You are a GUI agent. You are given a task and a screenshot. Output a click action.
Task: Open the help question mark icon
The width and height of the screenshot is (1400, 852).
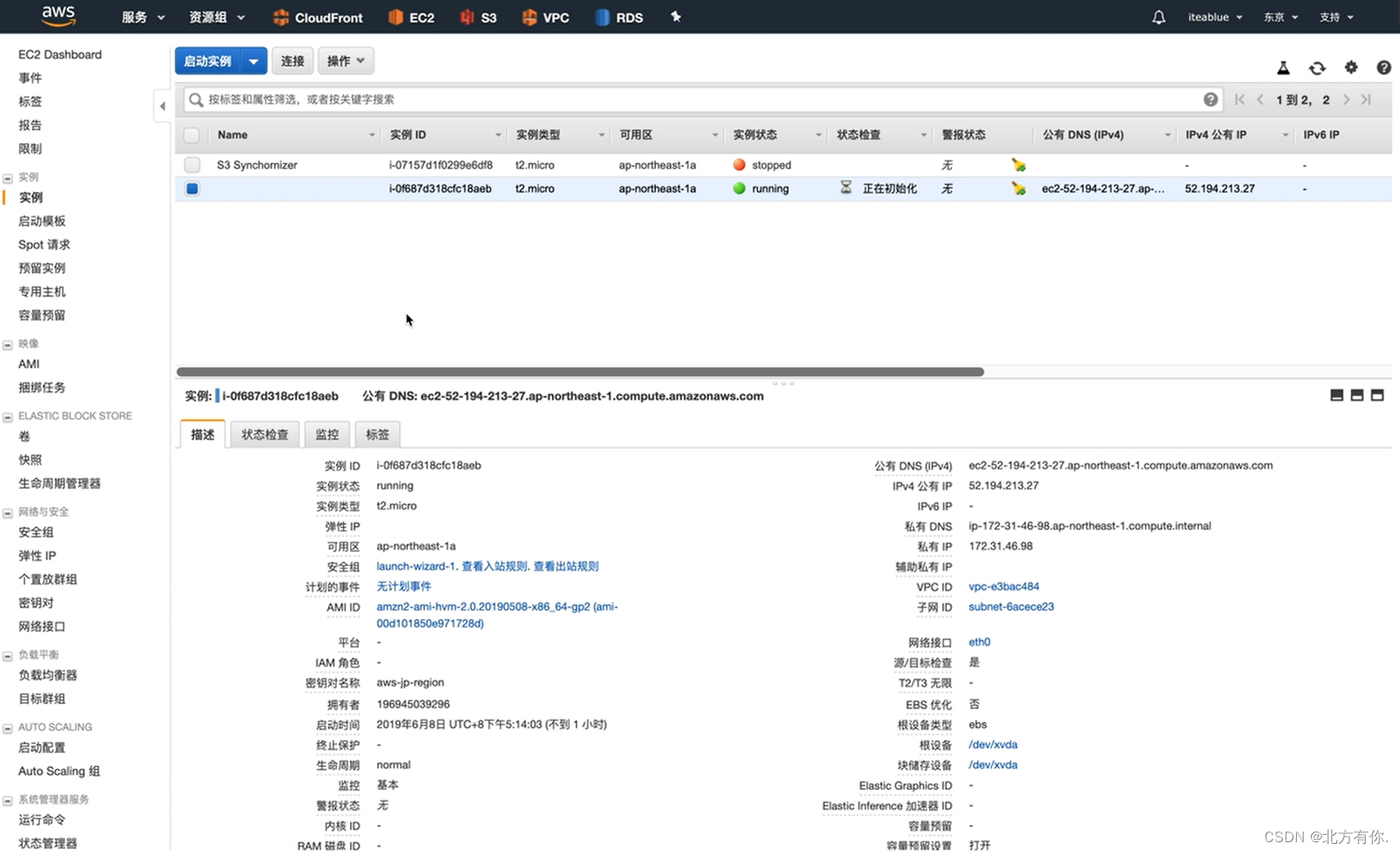tap(1384, 67)
